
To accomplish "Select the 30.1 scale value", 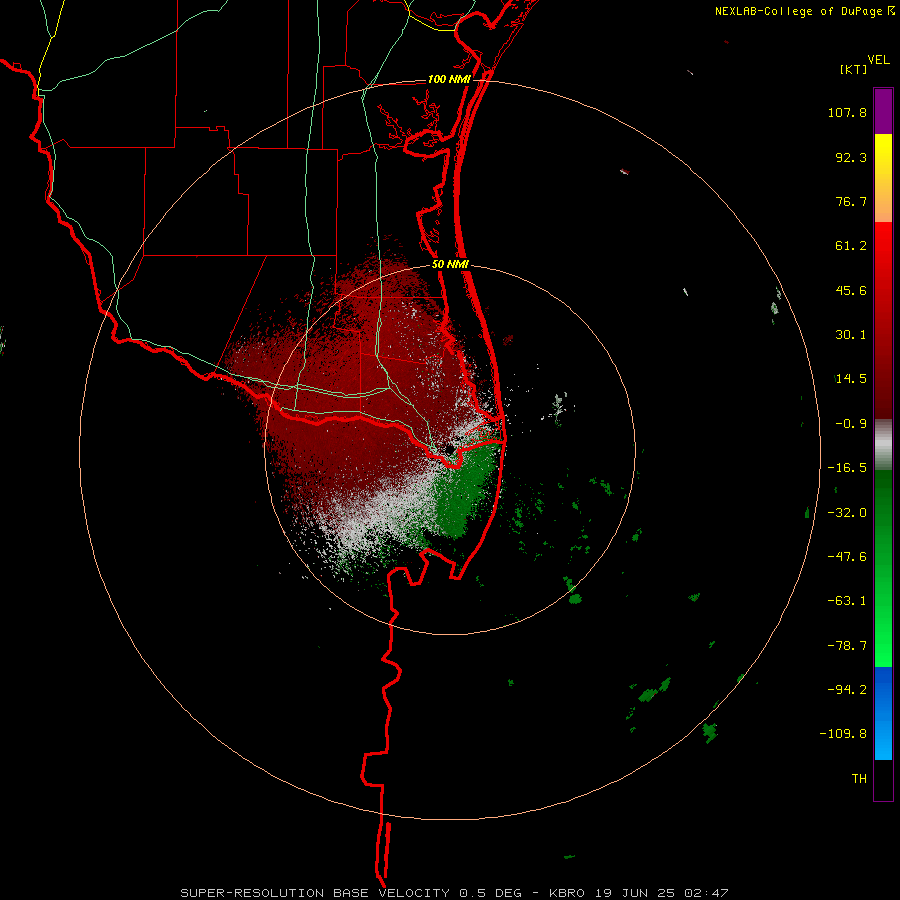I will (x=851, y=335).
